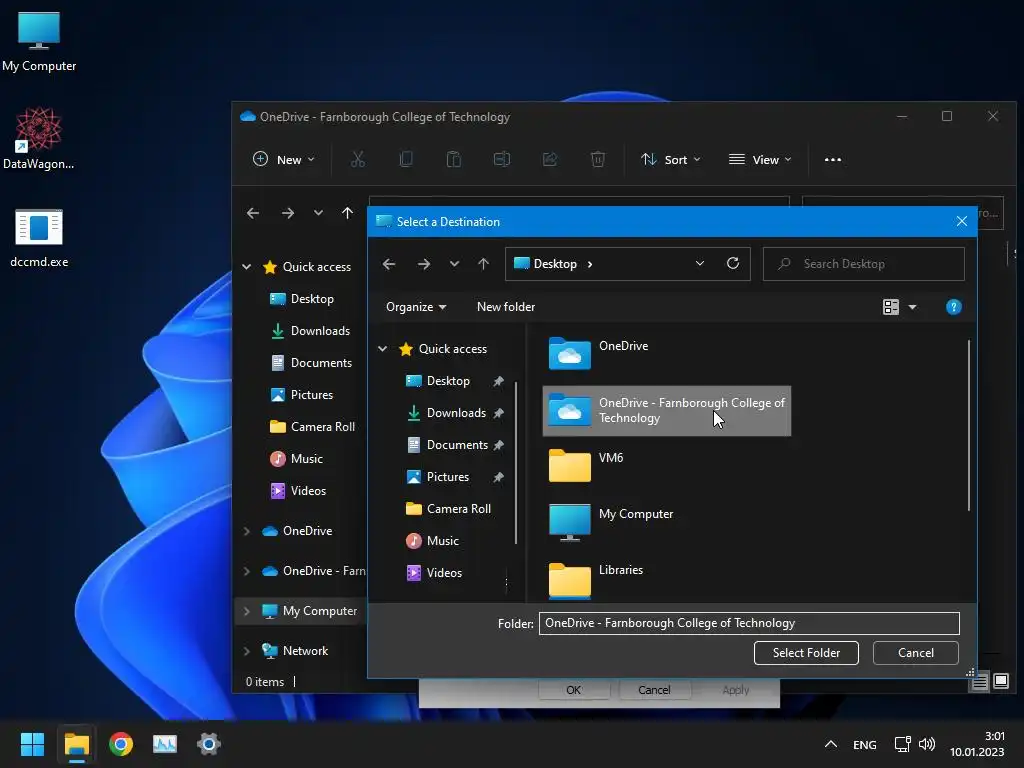Image resolution: width=1024 pixels, height=768 pixels.
Task: Collapse Quick access in dialog tree
Action: click(383, 349)
